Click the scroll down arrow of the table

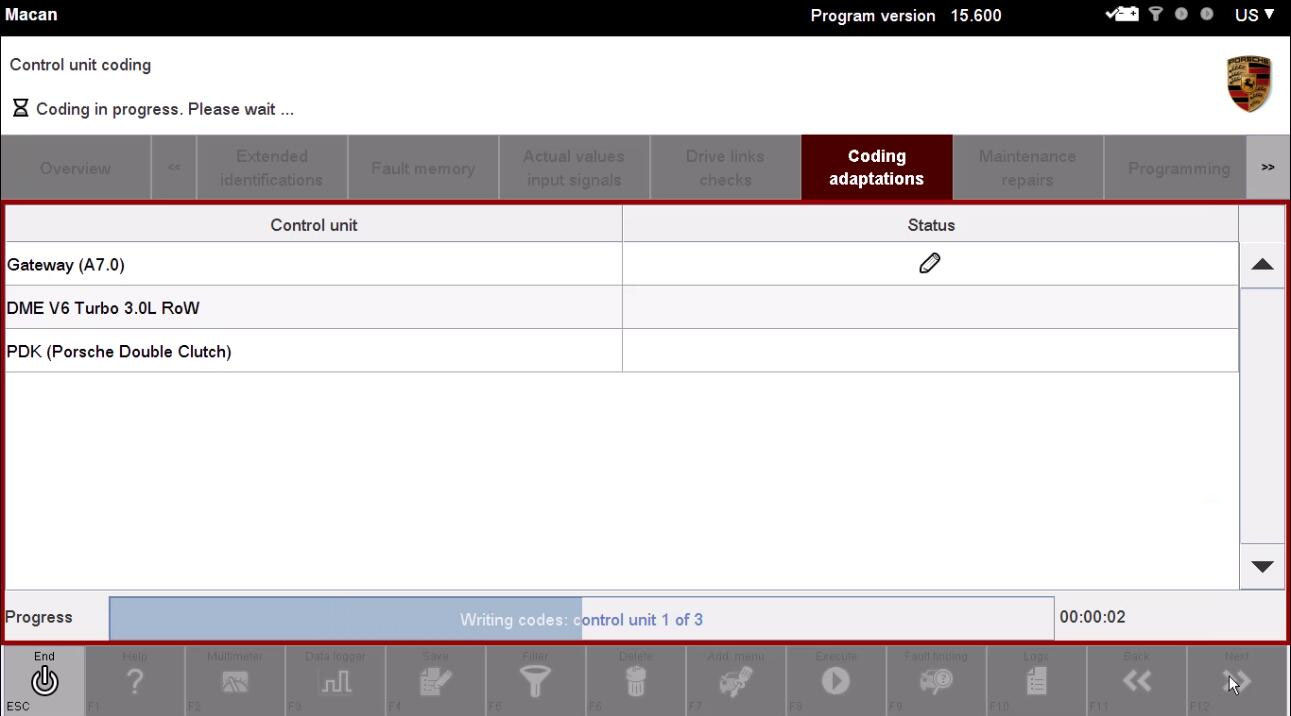click(x=1262, y=566)
